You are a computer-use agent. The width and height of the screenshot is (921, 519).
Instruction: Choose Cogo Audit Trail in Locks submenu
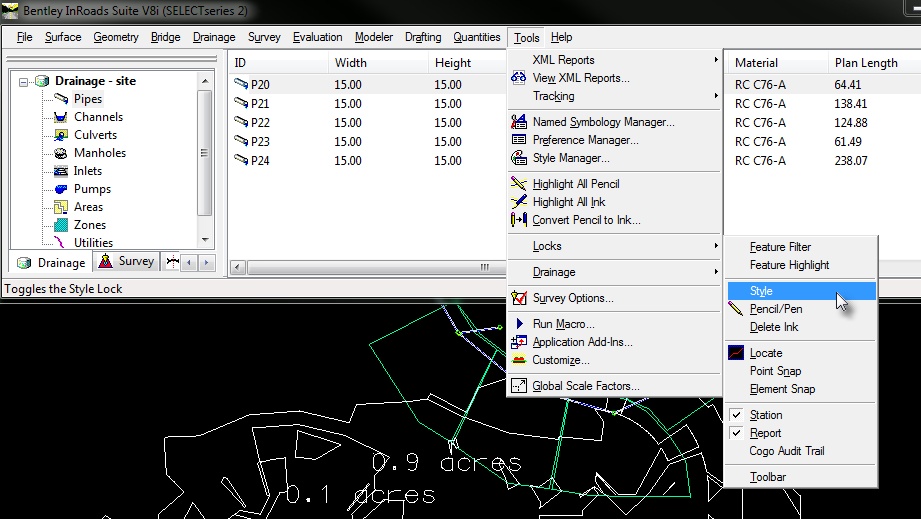click(801, 451)
